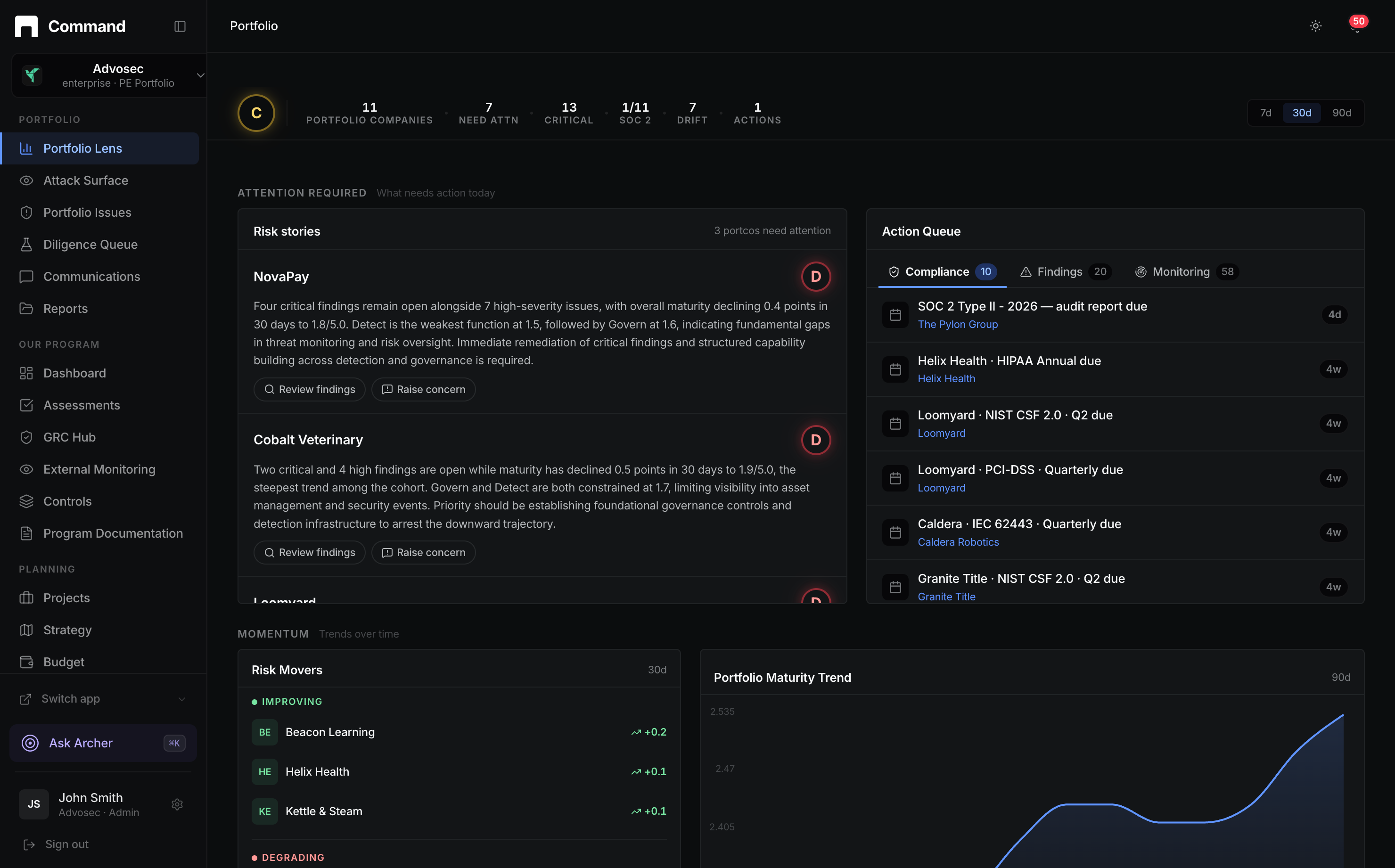
Task: Click the 13 Critical stat
Action: click(x=568, y=113)
